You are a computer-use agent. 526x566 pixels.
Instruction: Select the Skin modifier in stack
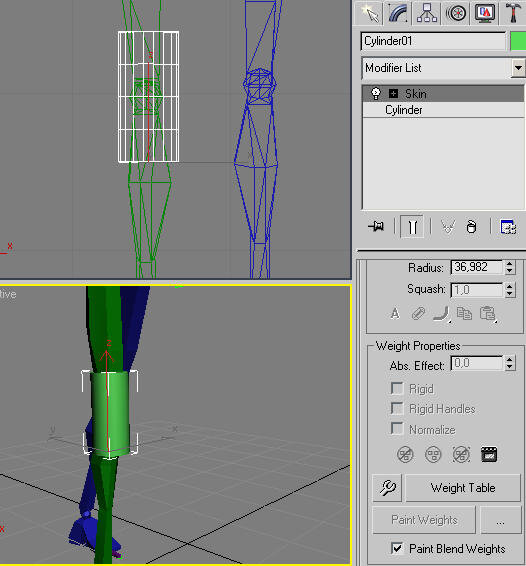[443, 94]
